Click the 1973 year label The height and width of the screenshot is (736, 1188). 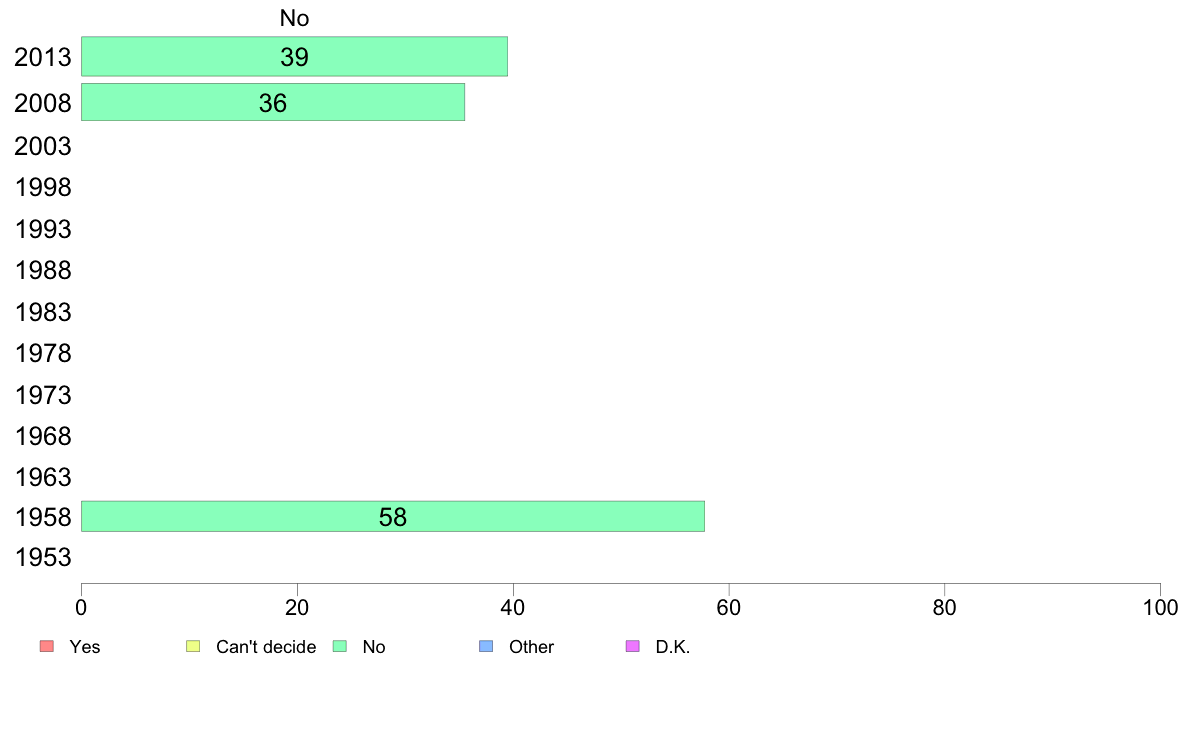[42, 395]
